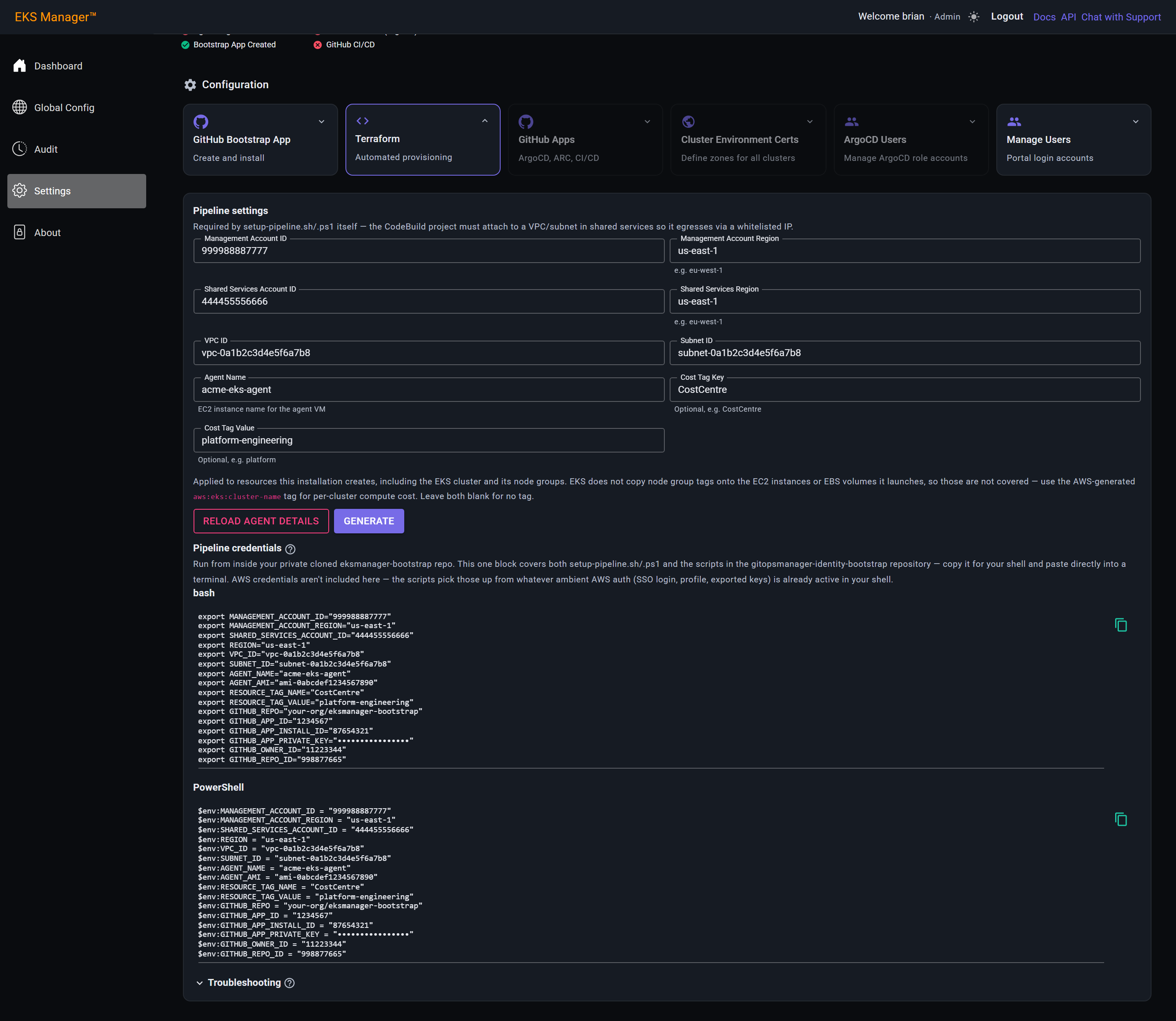Expand the ArgoCD Users card chevron
1176x1021 pixels.
point(973,121)
